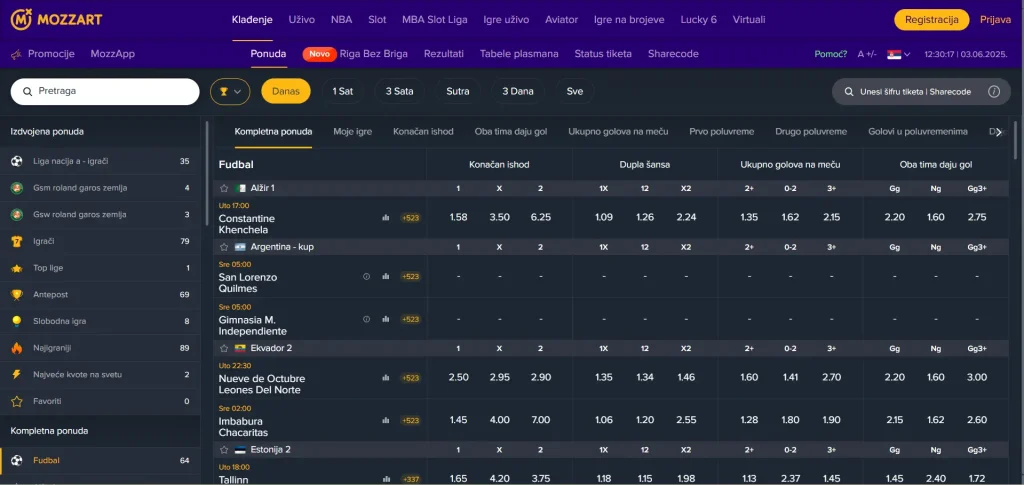1024x485 pixels.
Task: Expand +523 markets for San Lorenzo Quilmes
Action: (410, 277)
